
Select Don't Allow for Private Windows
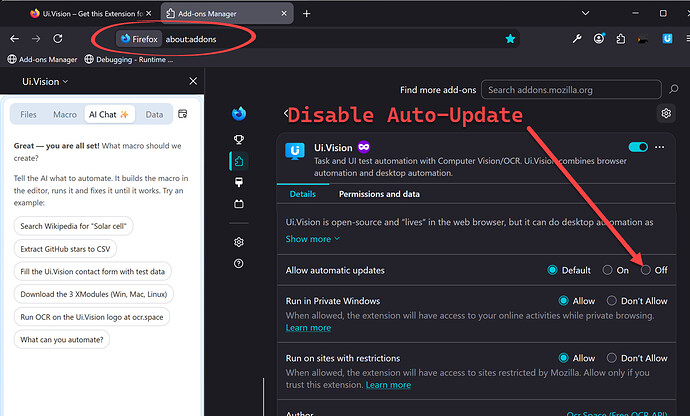point(612,301)
